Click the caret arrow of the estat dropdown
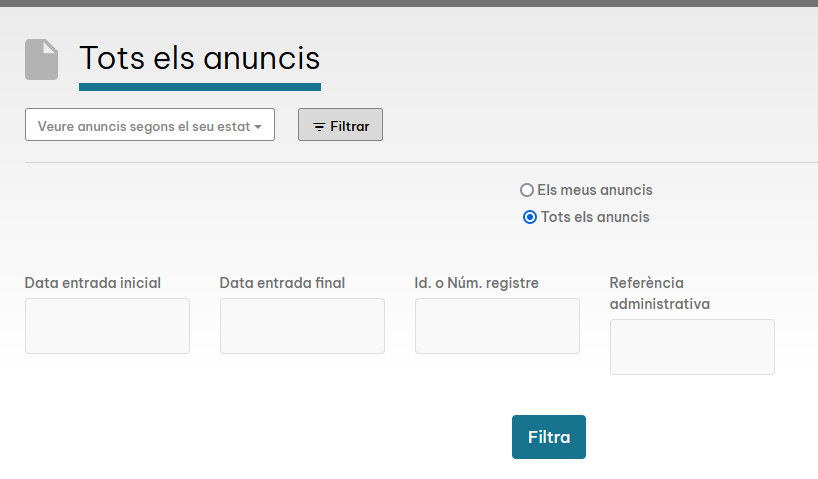The width and height of the screenshot is (818, 479). pyautogui.click(x=258, y=127)
